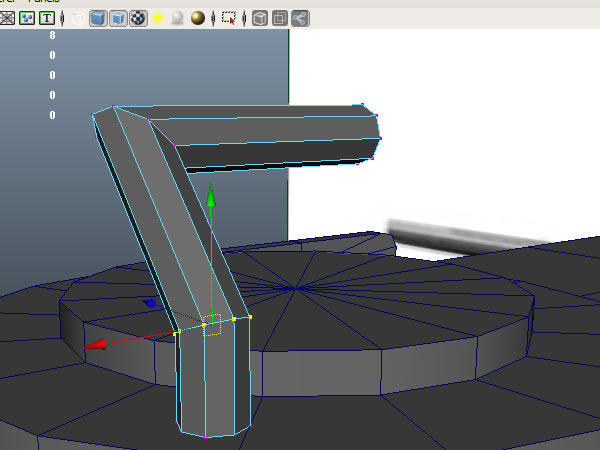The width and height of the screenshot is (600, 450).
Task: Click the red X-axis manipulator arrow
Action: click(96, 345)
